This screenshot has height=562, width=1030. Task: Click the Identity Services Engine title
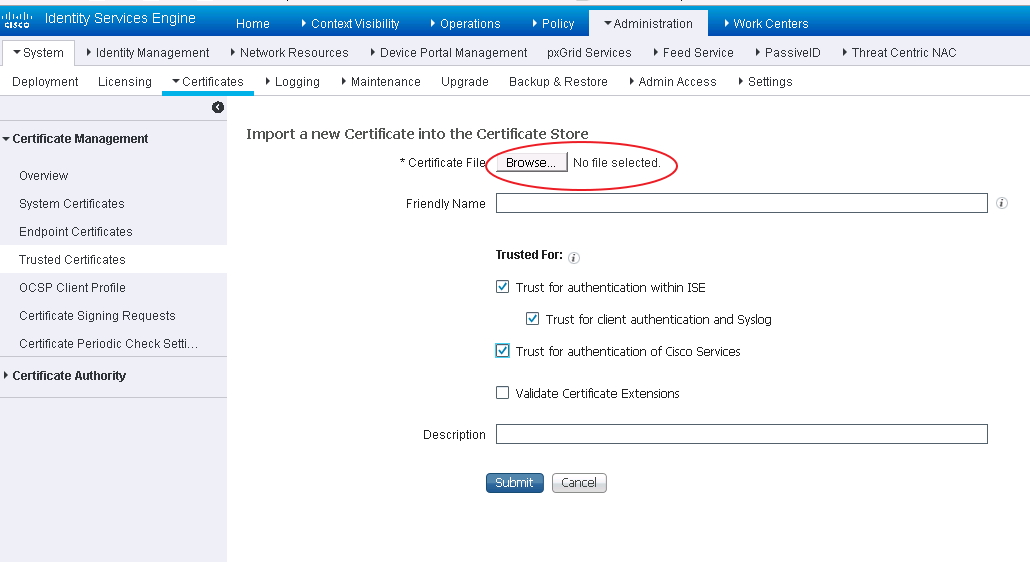pyautogui.click(x=120, y=18)
